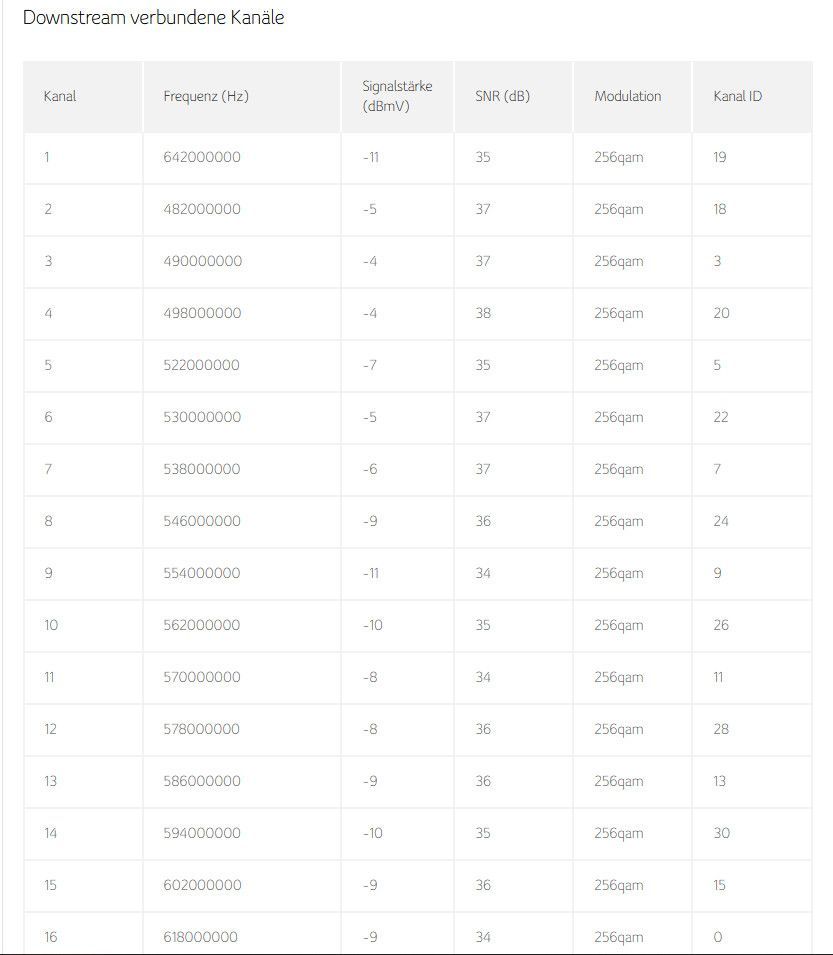The image size is (833, 955).
Task: Click the SNR value 38 in the 498000000 row
Action: pos(483,313)
